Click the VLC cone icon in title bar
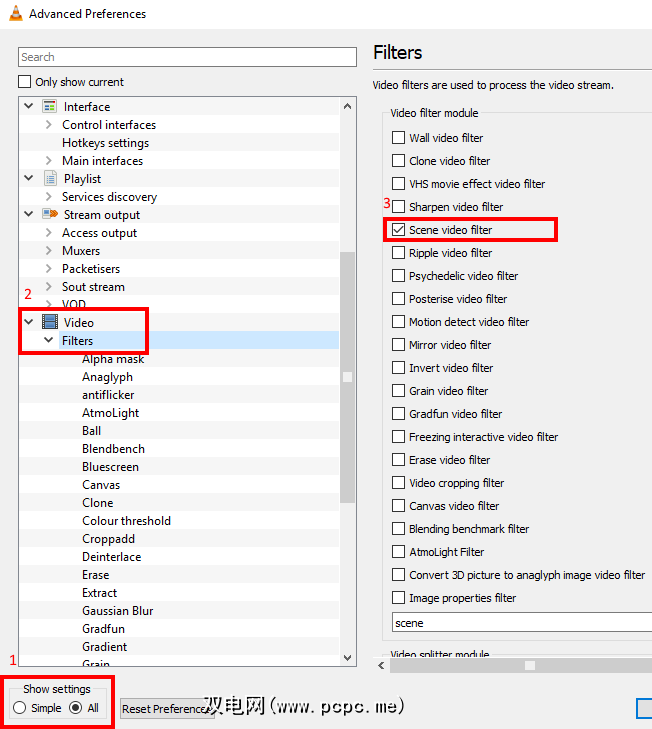The width and height of the screenshot is (652, 729). coord(13,14)
